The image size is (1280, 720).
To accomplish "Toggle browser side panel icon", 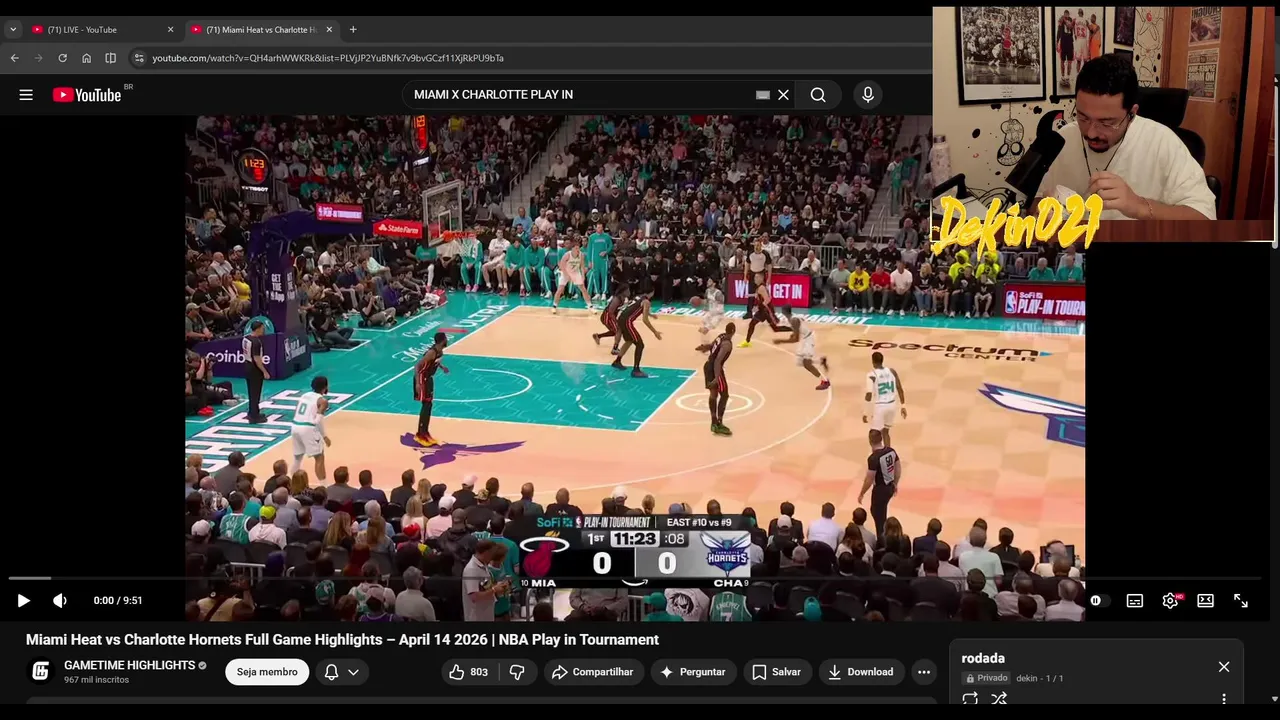I will click(110, 58).
